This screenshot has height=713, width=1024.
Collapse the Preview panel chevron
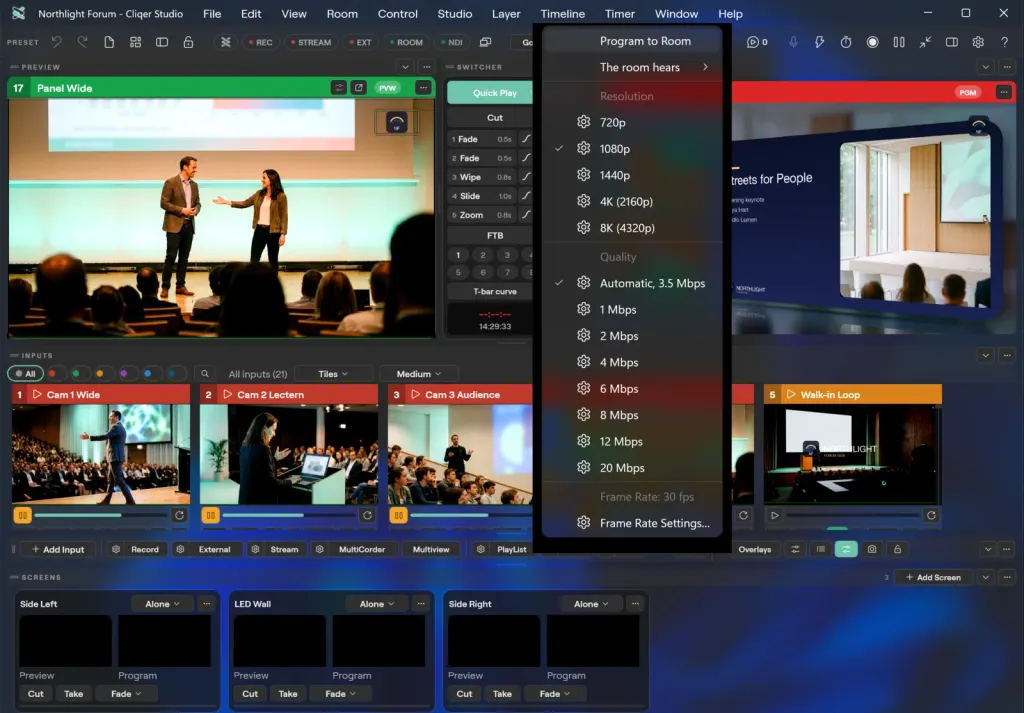click(405, 67)
